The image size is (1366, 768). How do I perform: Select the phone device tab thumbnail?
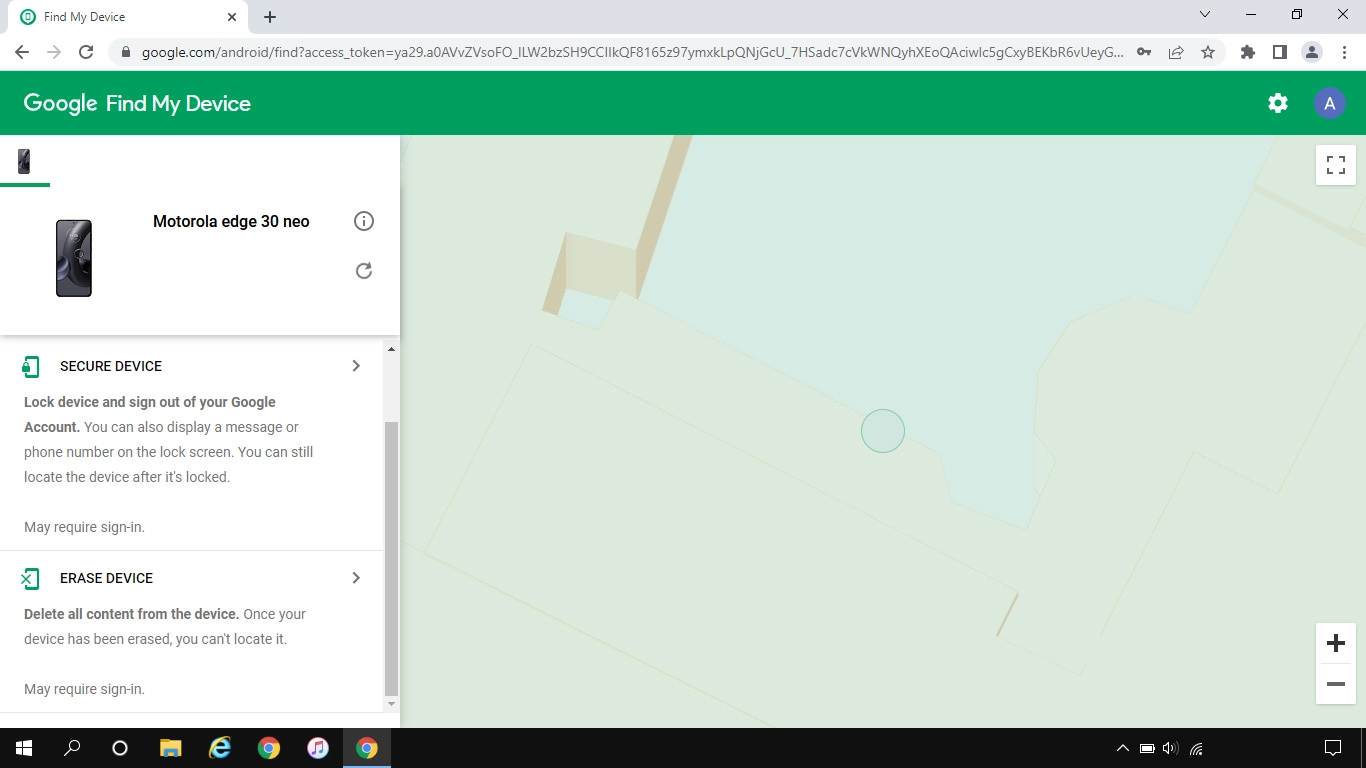coord(25,161)
